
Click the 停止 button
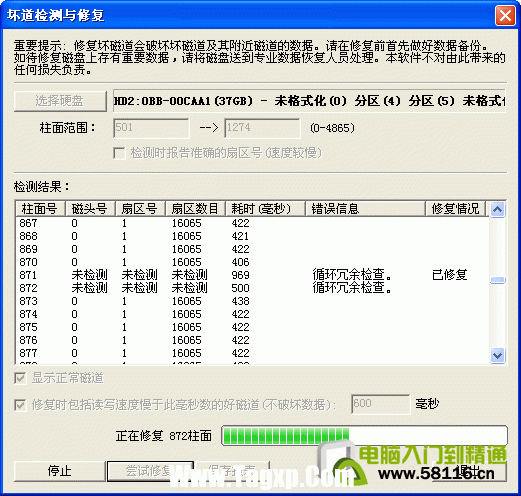click(x=60, y=471)
